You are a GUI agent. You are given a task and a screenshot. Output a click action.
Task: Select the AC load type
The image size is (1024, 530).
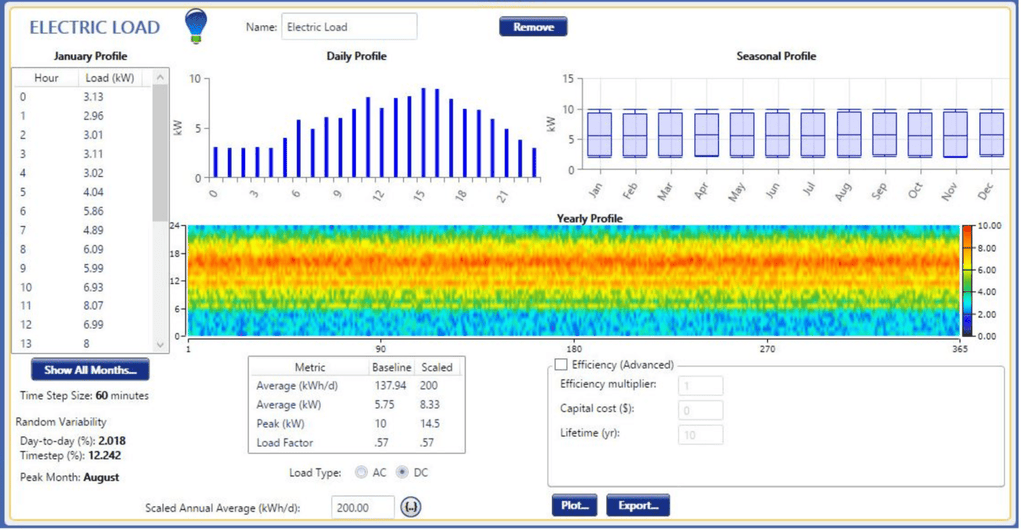click(361, 472)
